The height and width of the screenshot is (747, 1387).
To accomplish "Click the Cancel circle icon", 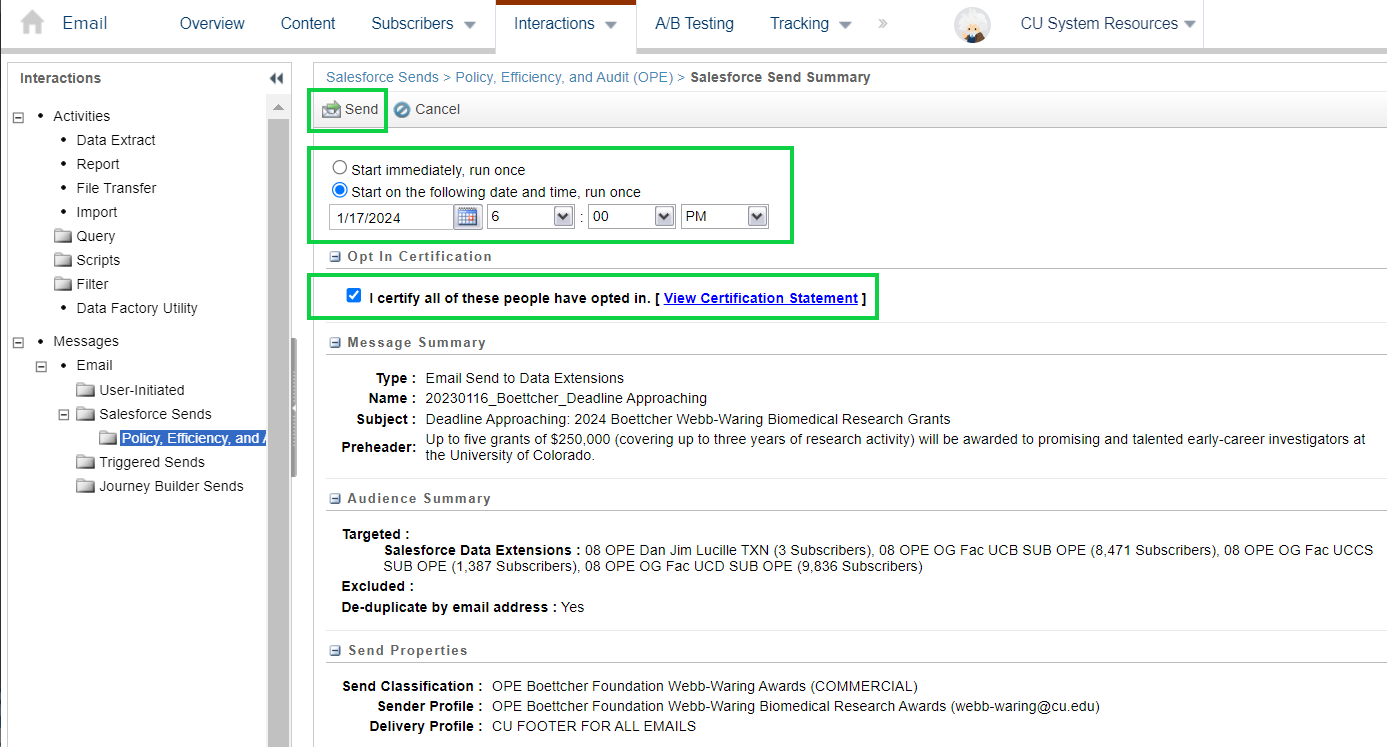I will pos(402,110).
